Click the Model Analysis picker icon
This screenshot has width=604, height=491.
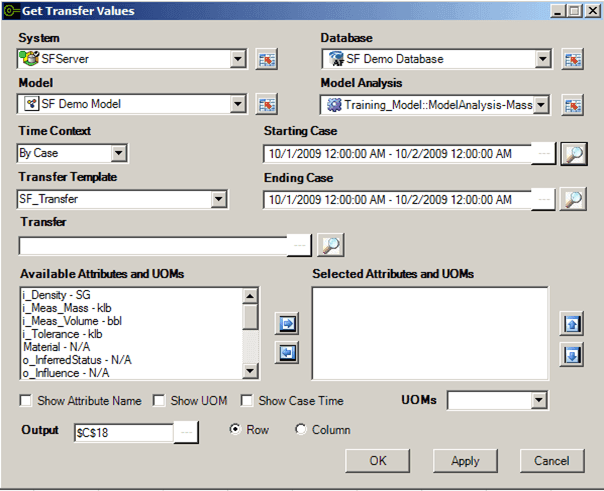tap(572, 105)
